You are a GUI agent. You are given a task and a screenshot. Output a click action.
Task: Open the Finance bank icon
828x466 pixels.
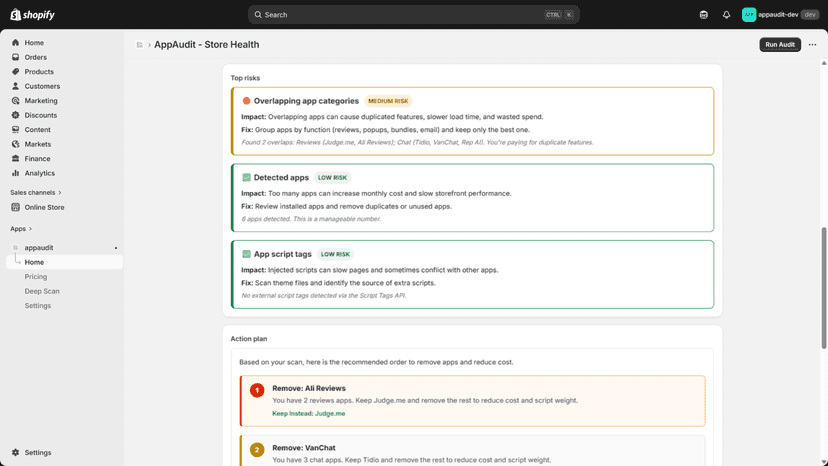point(15,159)
